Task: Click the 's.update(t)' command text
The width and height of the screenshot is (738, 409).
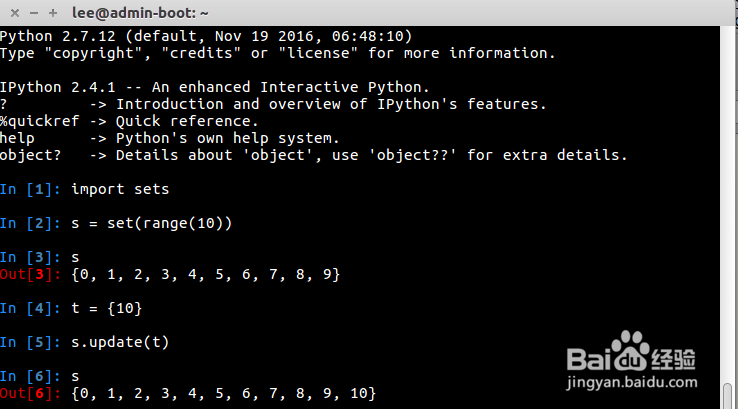Action: pyautogui.click(x=120, y=342)
